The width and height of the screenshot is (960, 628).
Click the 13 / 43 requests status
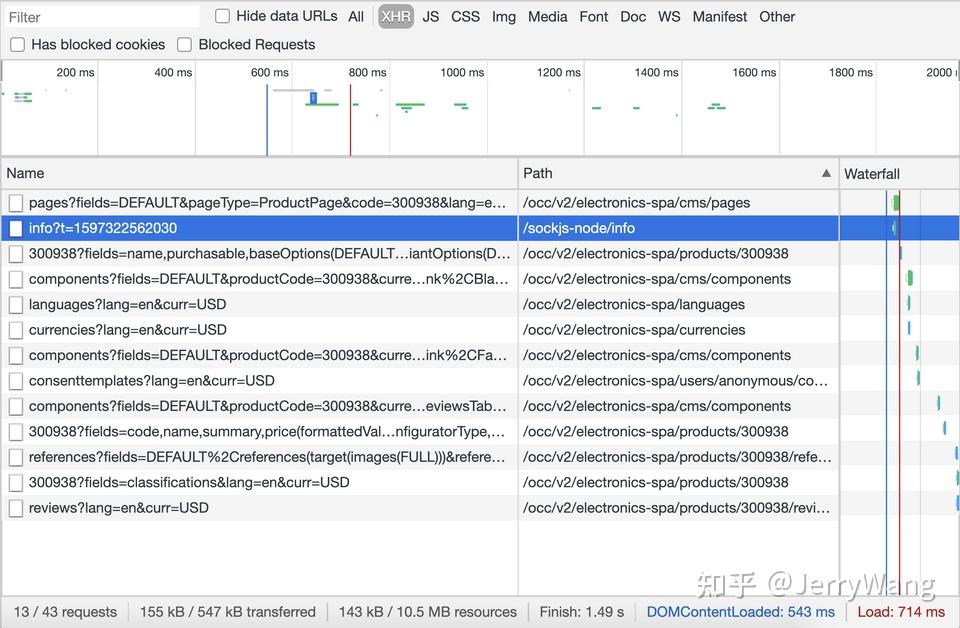[x=65, y=611]
